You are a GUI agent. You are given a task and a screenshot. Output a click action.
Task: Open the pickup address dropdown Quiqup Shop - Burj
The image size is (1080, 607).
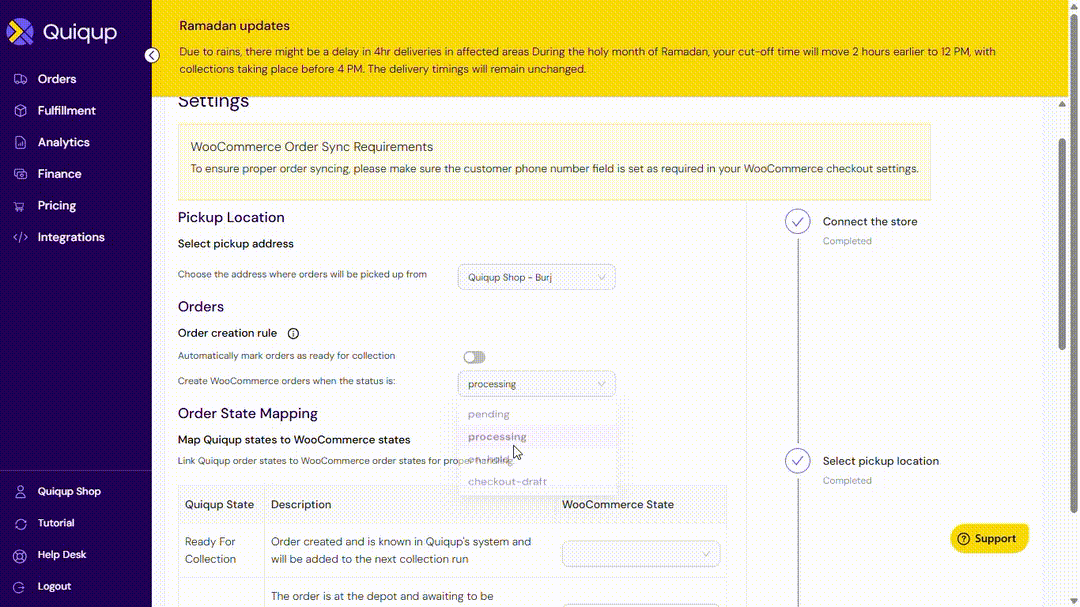pyautogui.click(x=537, y=277)
